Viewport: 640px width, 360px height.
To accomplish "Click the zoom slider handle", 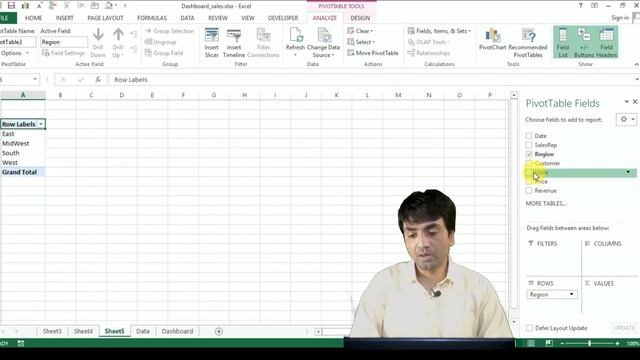I will tap(589, 344).
